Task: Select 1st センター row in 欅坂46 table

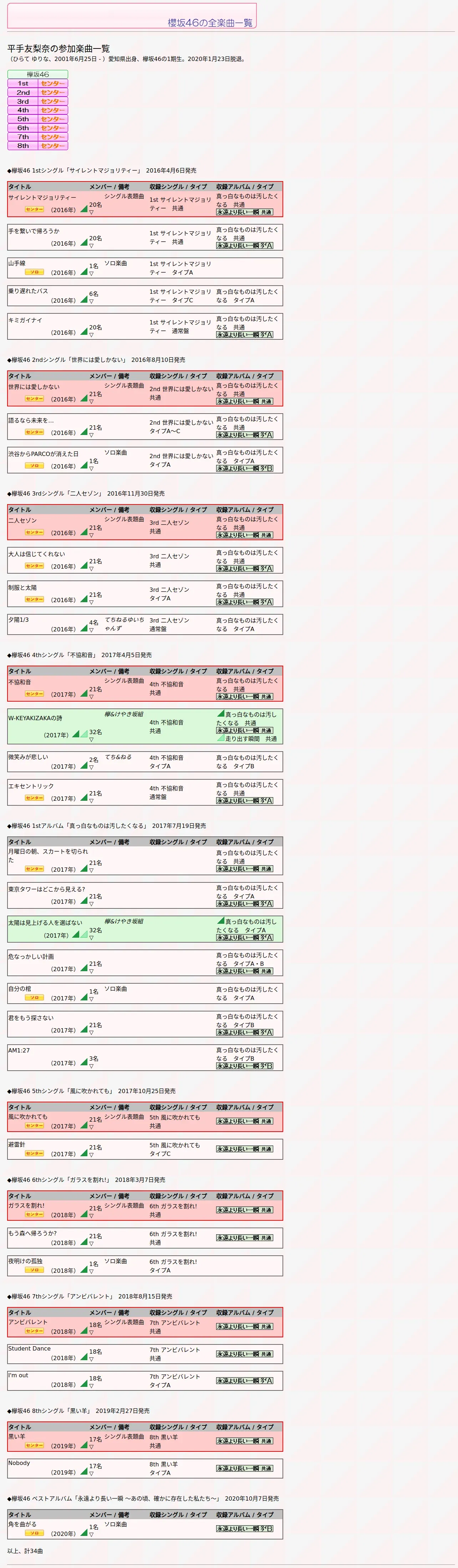Action: 38,83
